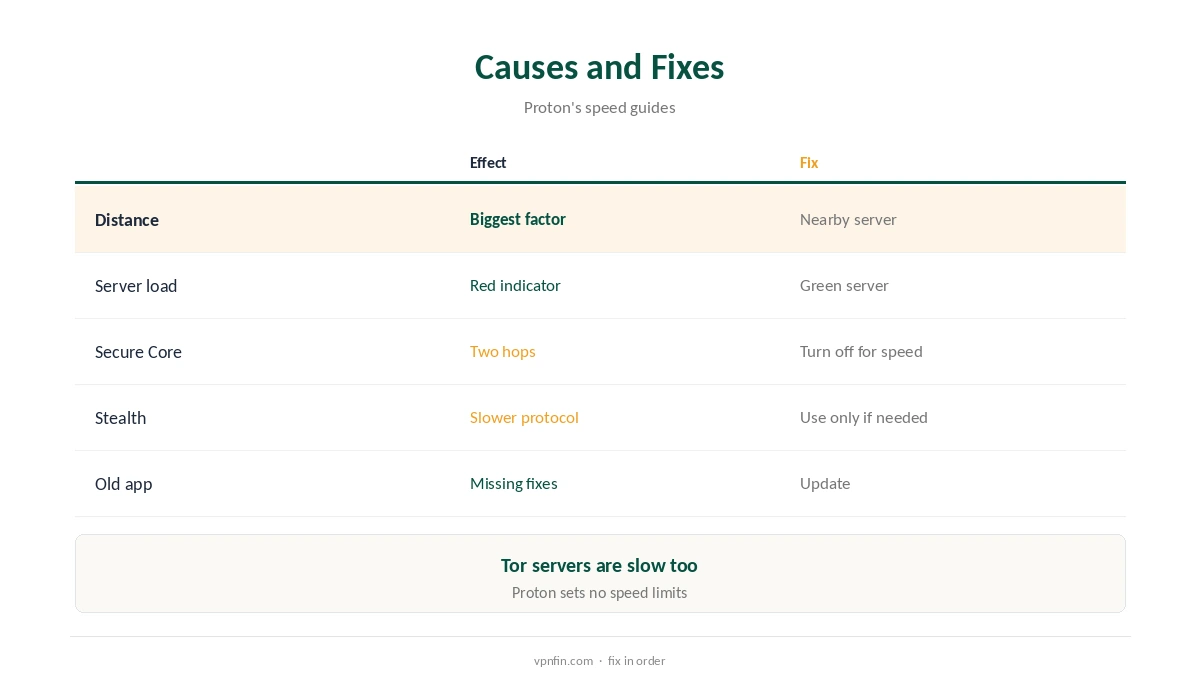Click the 'Two hops' cell
The height and width of the screenshot is (680, 1200).
[503, 351]
